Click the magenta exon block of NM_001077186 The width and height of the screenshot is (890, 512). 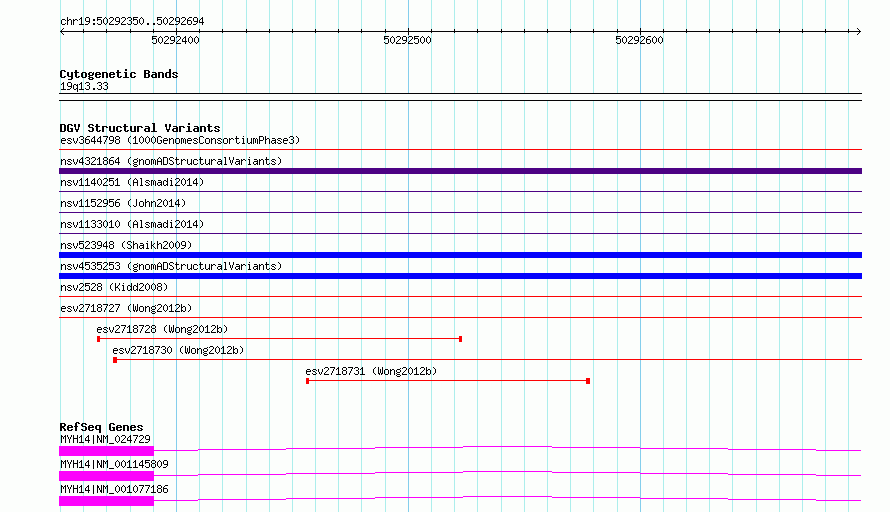coord(106,501)
